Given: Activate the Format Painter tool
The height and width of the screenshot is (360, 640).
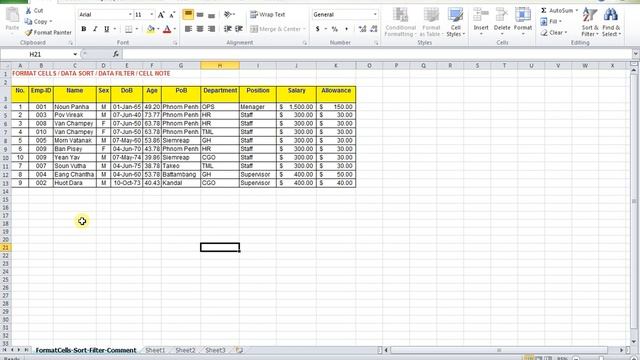Looking at the screenshot, I should [x=48, y=32].
